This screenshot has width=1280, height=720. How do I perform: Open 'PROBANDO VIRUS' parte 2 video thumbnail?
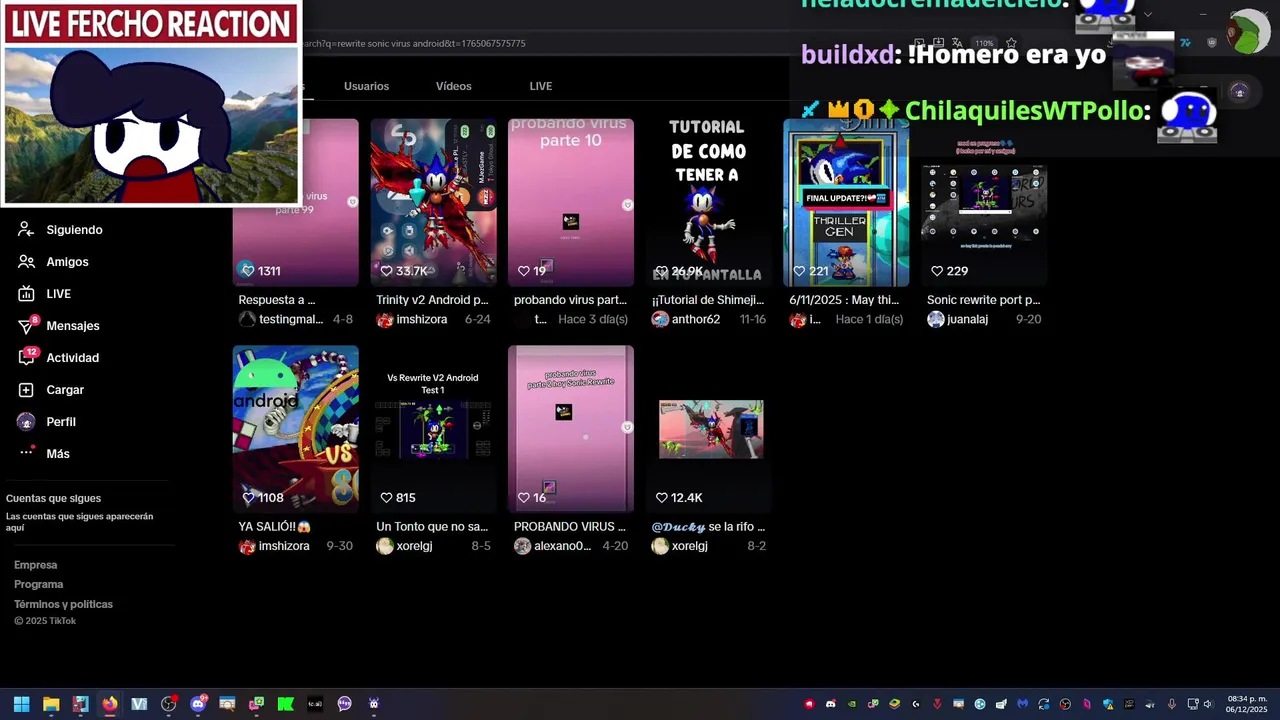(571, 429)
